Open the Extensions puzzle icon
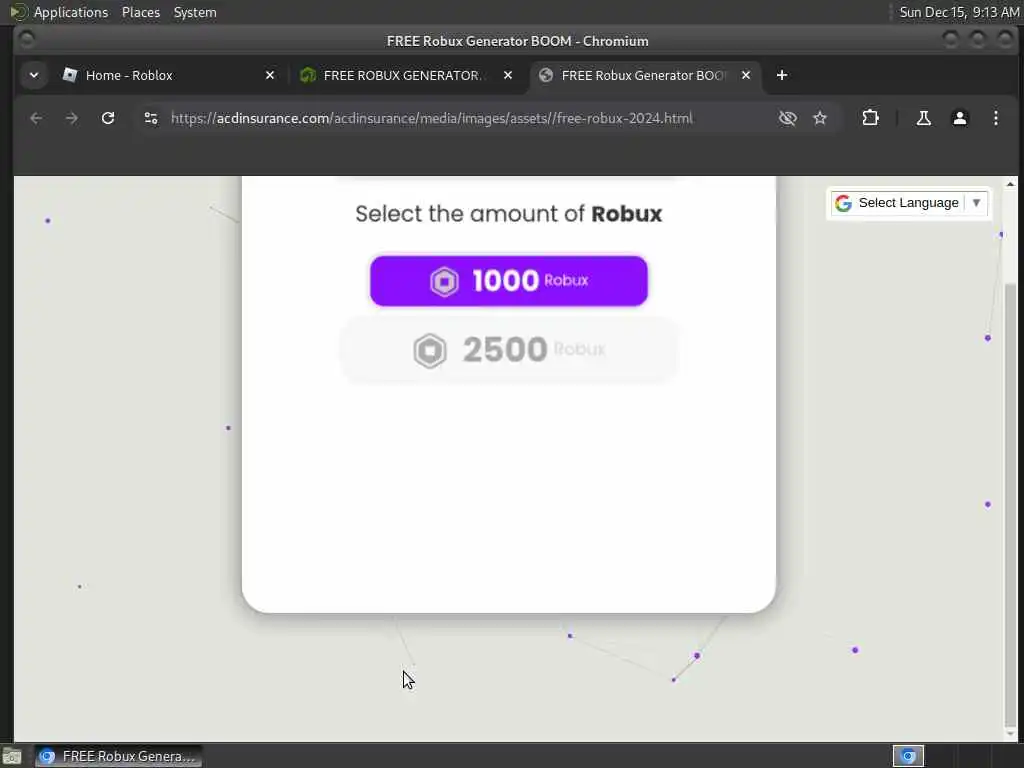This screenshot has height=768, width=1024. click(870, 118)
